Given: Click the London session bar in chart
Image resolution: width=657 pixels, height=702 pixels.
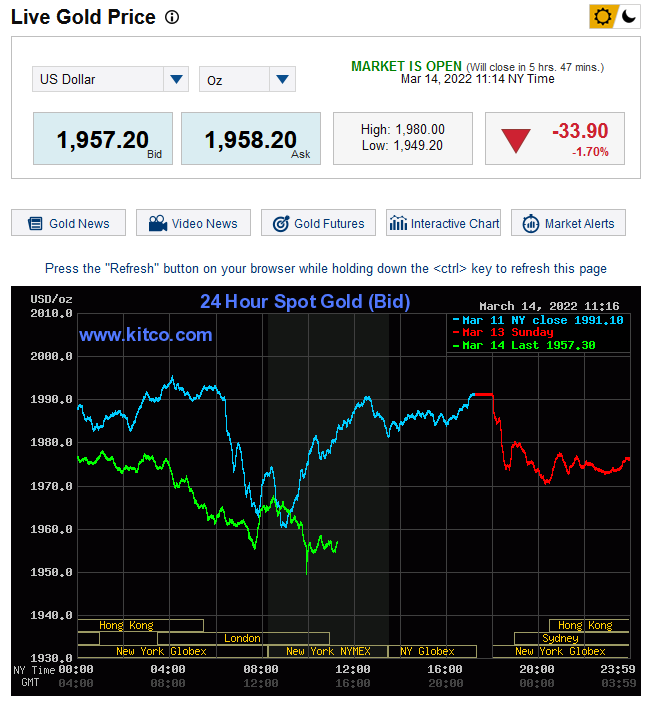Looking at the screenshot, I should (x=243, y=638).
